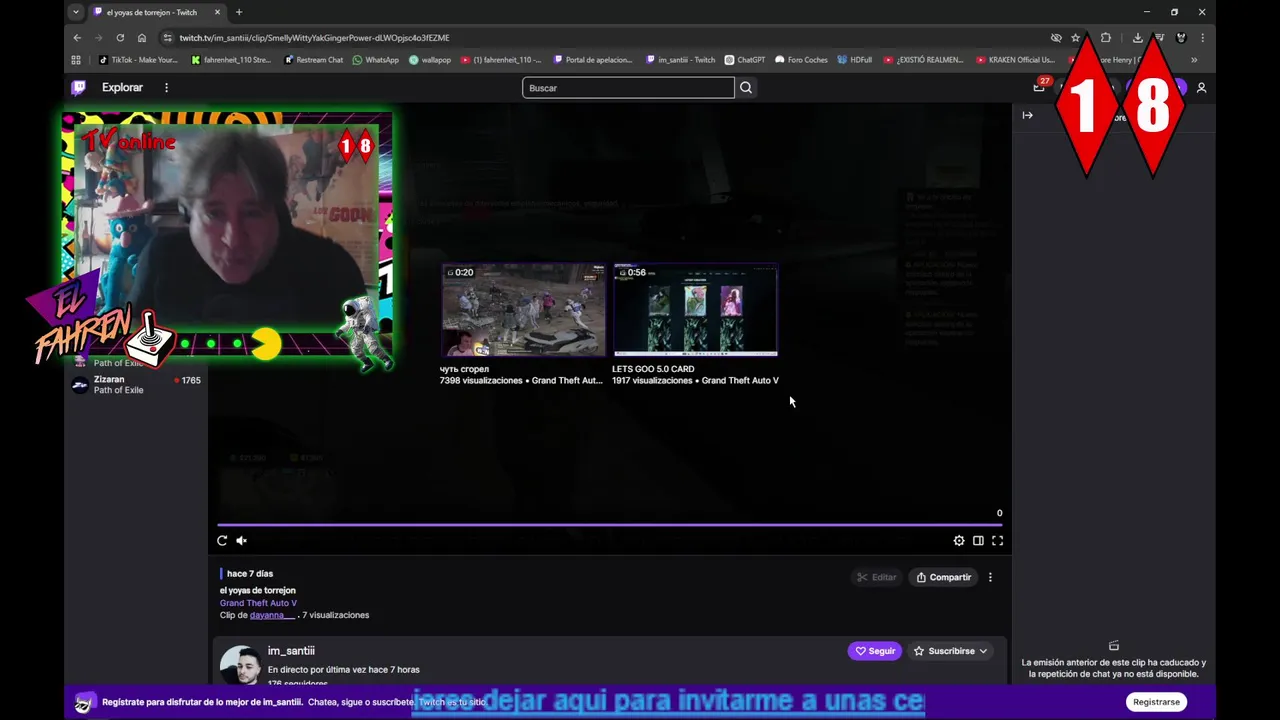This screenshot has height=720, width=1280.
Task: Open the TikTok - Make Your bookmark
Action: coord(138,60)
